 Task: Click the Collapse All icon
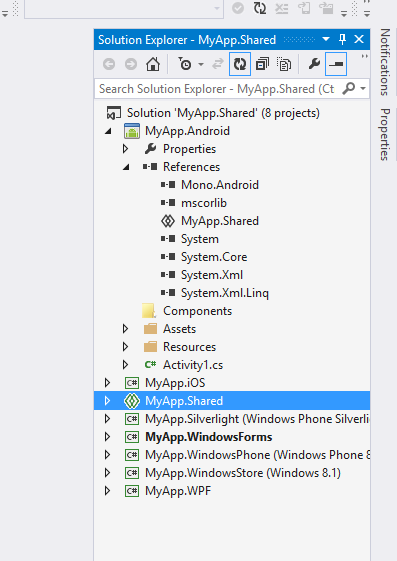click(x=262, y=64)
